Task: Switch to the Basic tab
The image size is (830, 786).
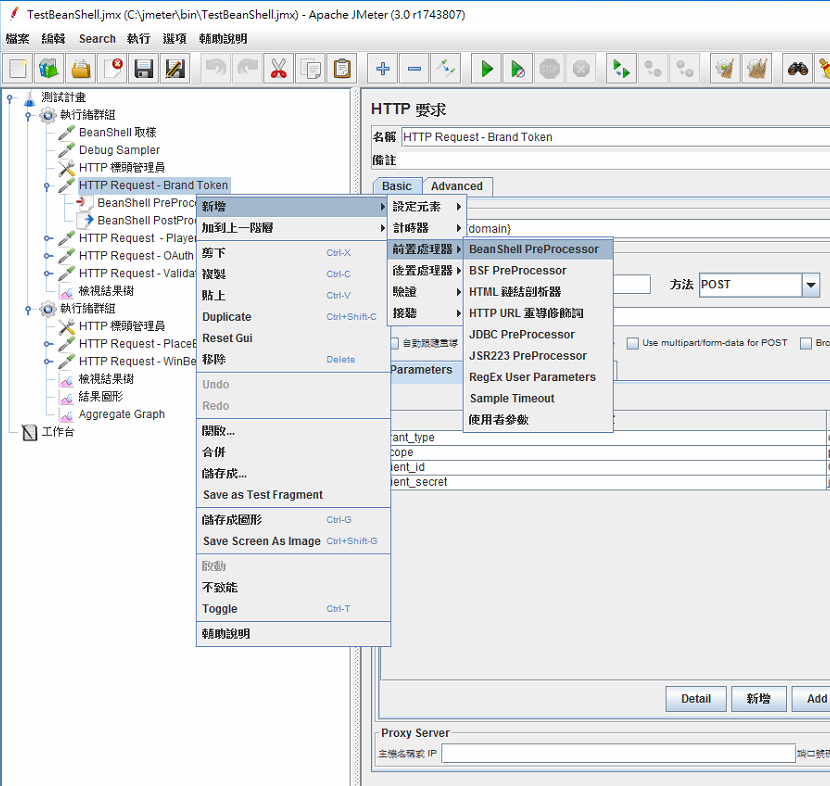Action: click(x=397, y=186)
